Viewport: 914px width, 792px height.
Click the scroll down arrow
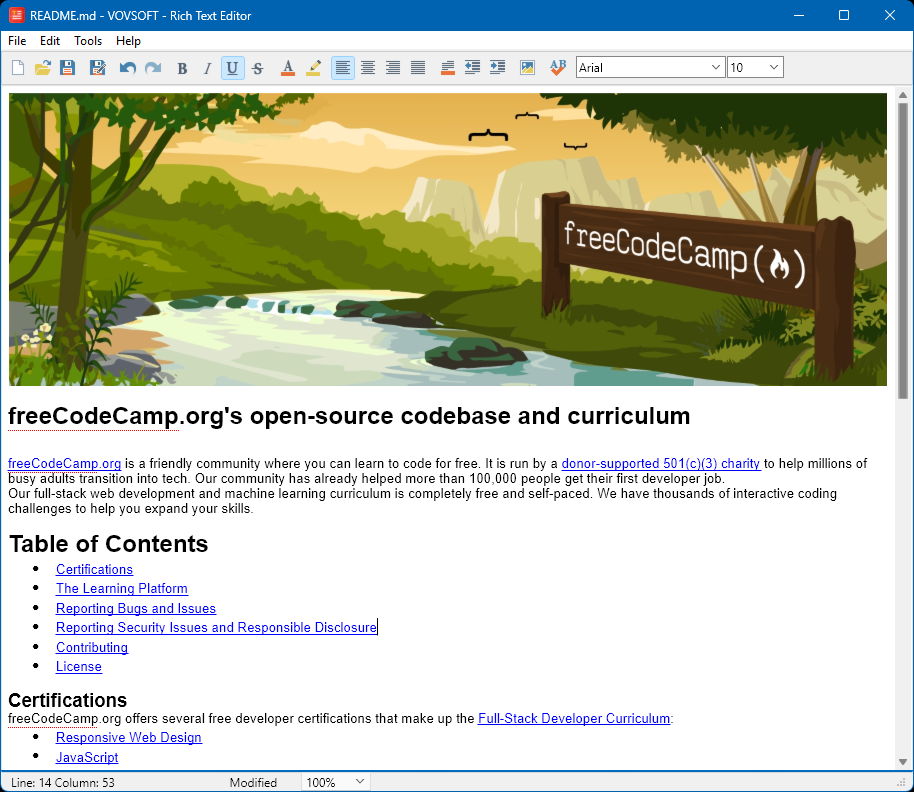click(903, 762)
